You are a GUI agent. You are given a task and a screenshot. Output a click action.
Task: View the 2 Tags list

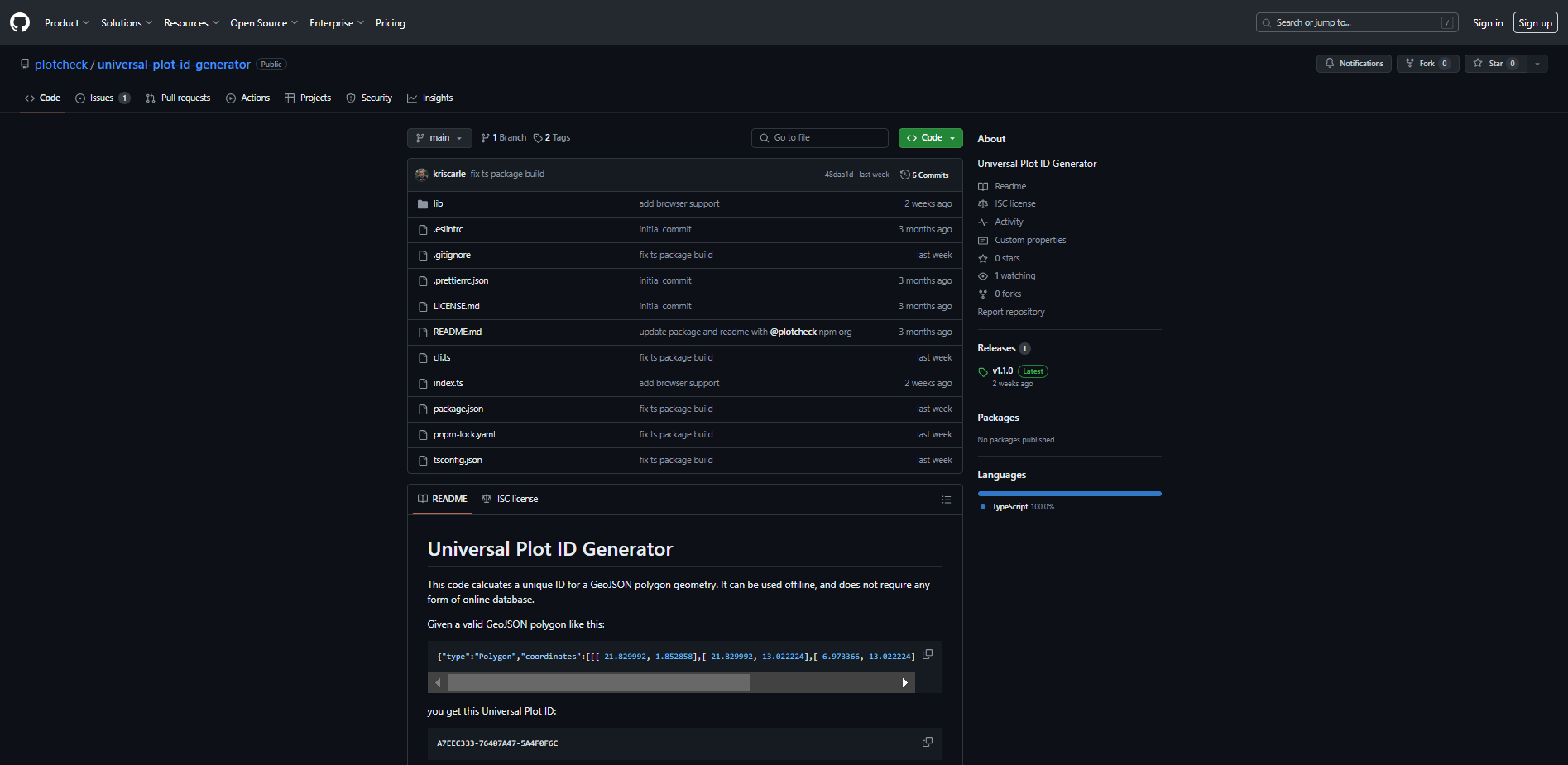pyautogui.click(x=552, y=138)
